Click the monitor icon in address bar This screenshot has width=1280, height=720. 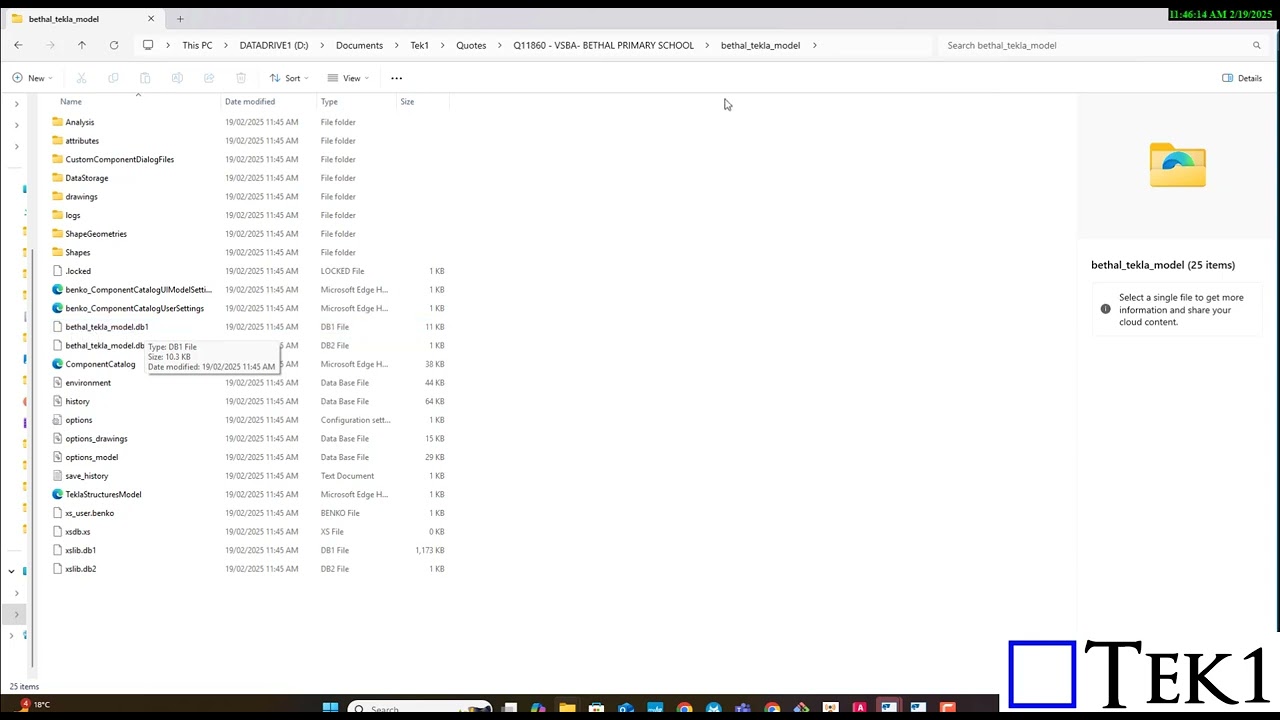[x=148, y=45]
